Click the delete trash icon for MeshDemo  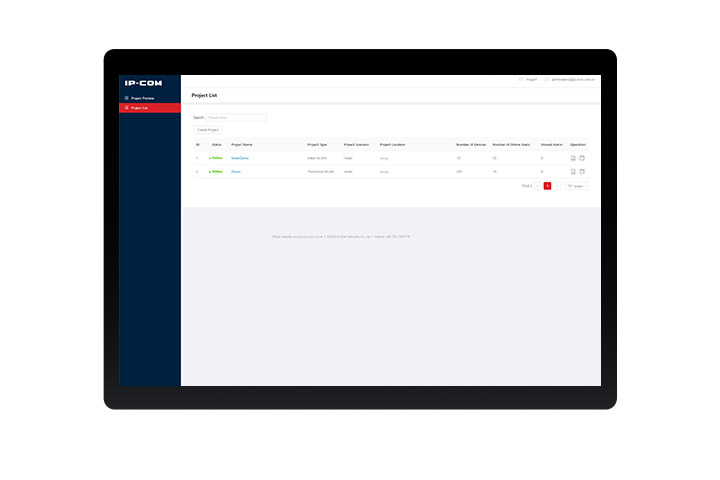click(x=582, y=158)
